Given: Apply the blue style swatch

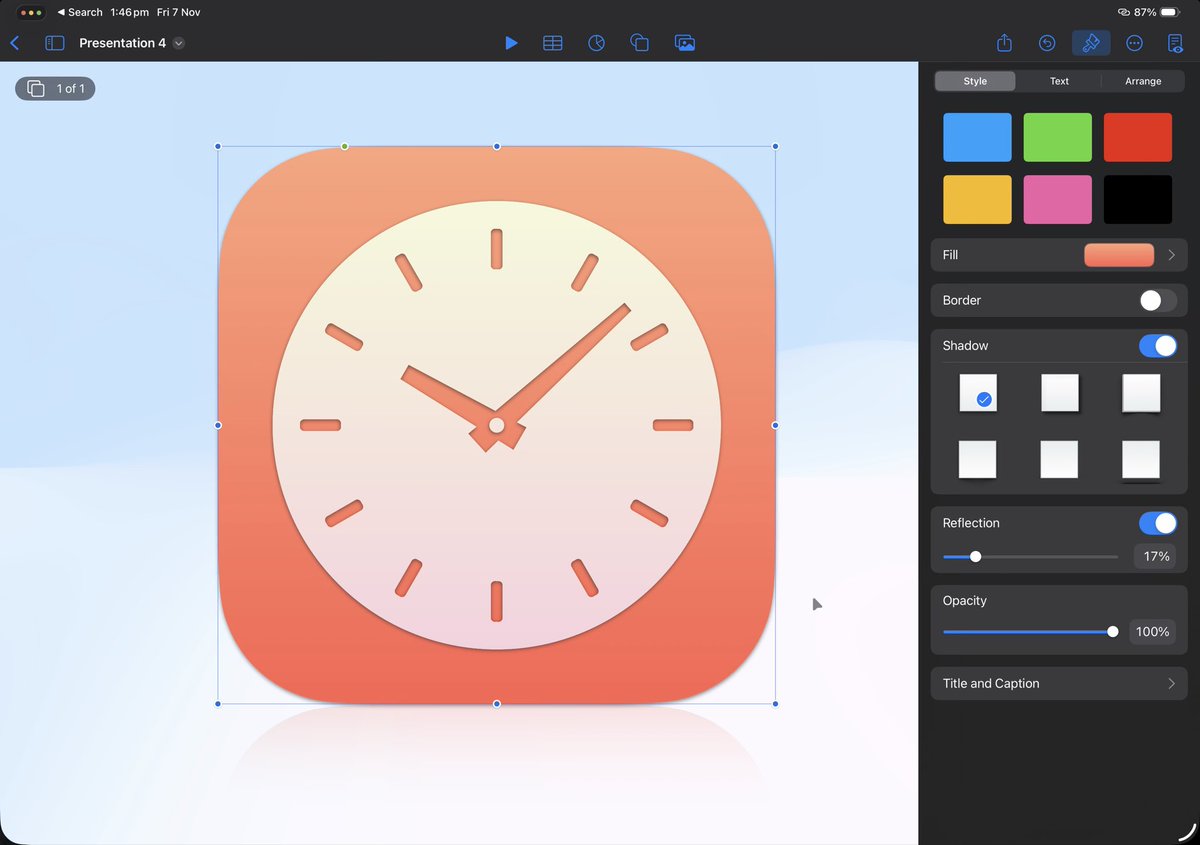Looking at the screenshot, I should 977,137.
